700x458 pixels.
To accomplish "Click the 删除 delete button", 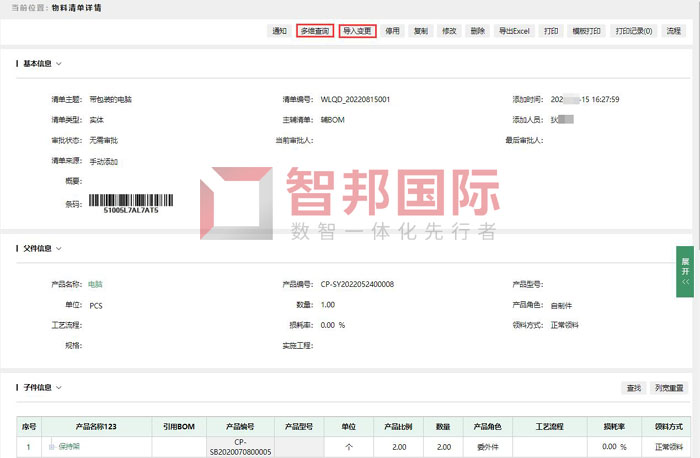I will tap(477, 31).
